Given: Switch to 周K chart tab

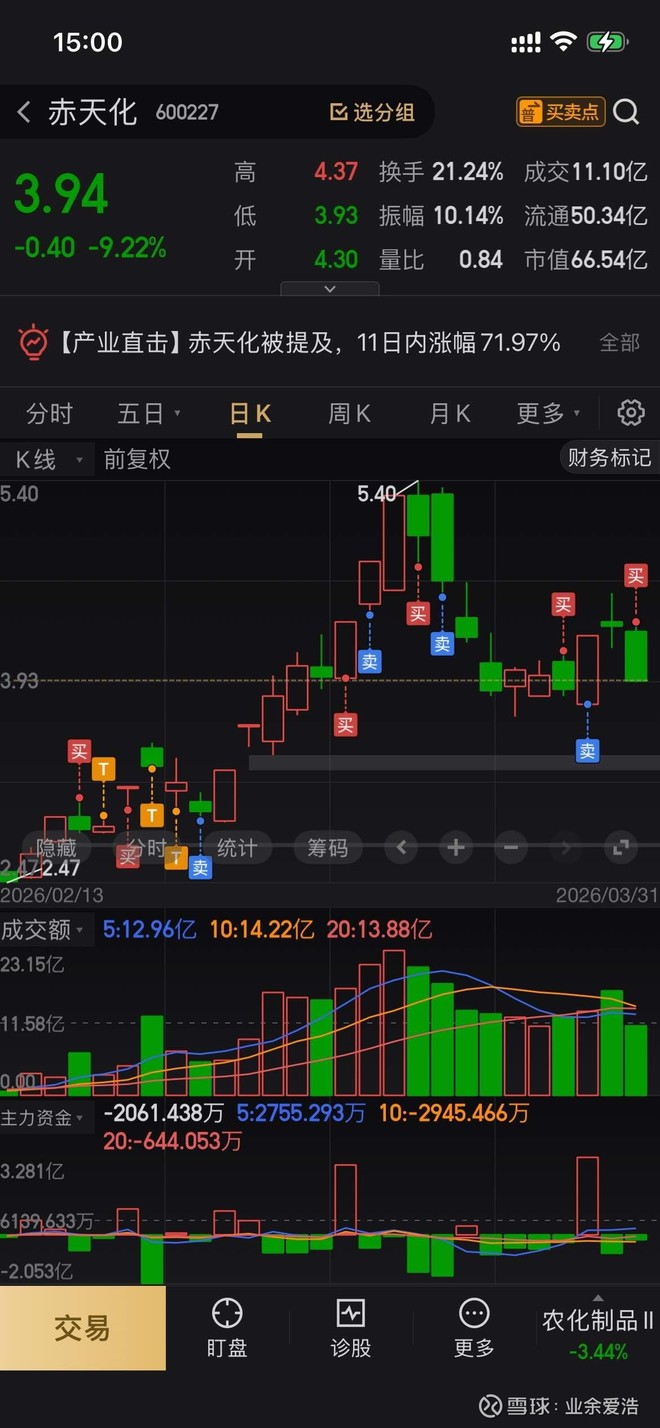Looking at the screenshot, I should pos(350,413).
